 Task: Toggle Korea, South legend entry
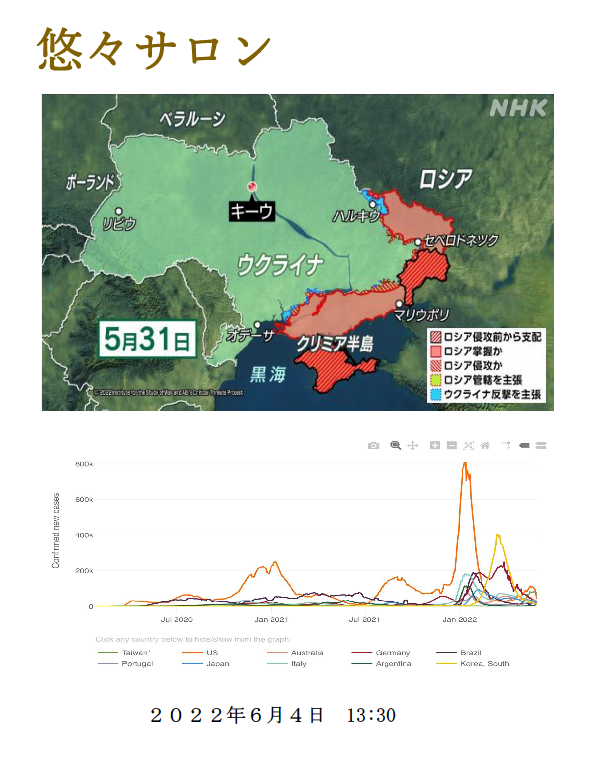[x=473, y=664]
